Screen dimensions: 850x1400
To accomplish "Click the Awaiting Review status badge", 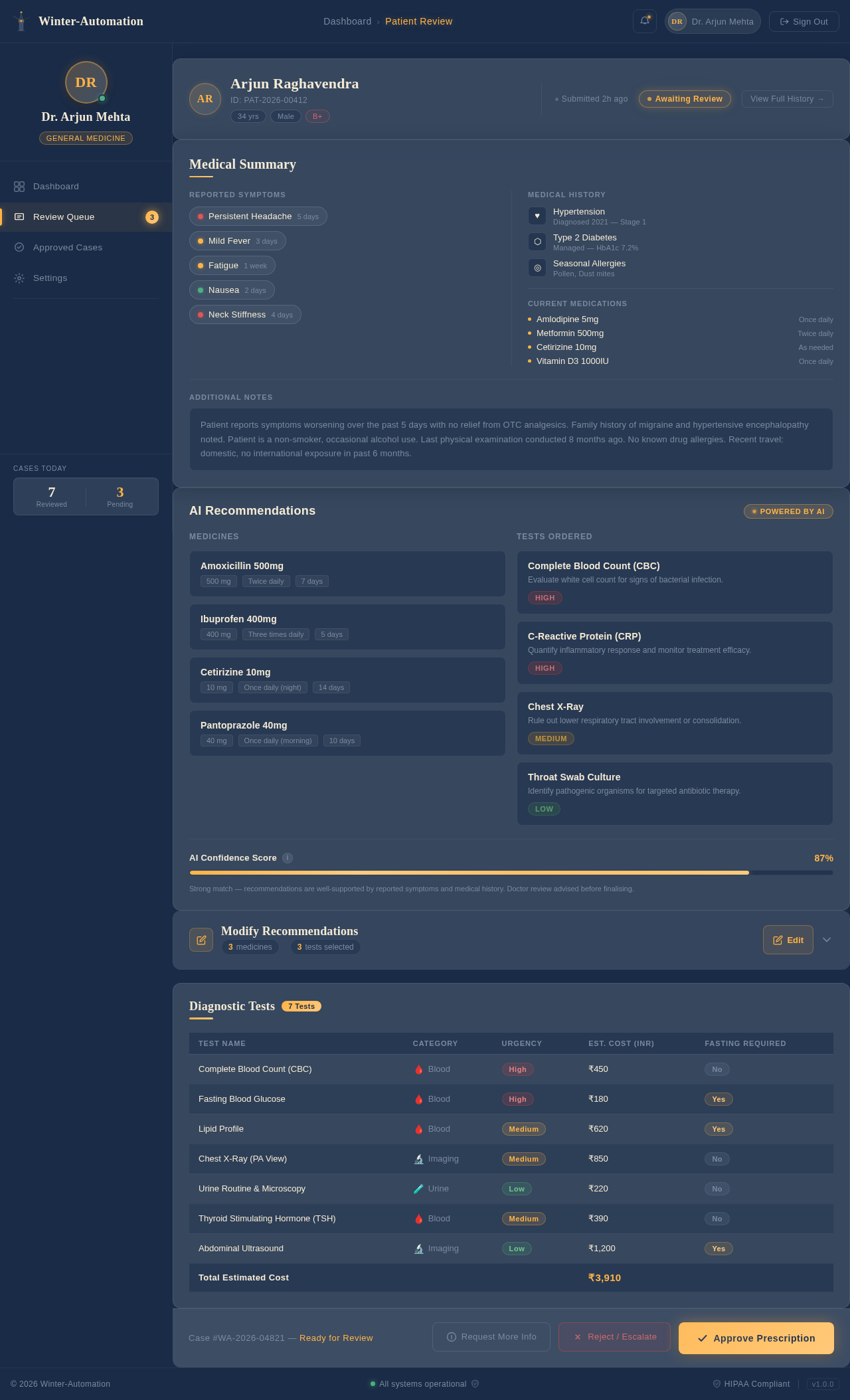I will [x=685, y=99].
